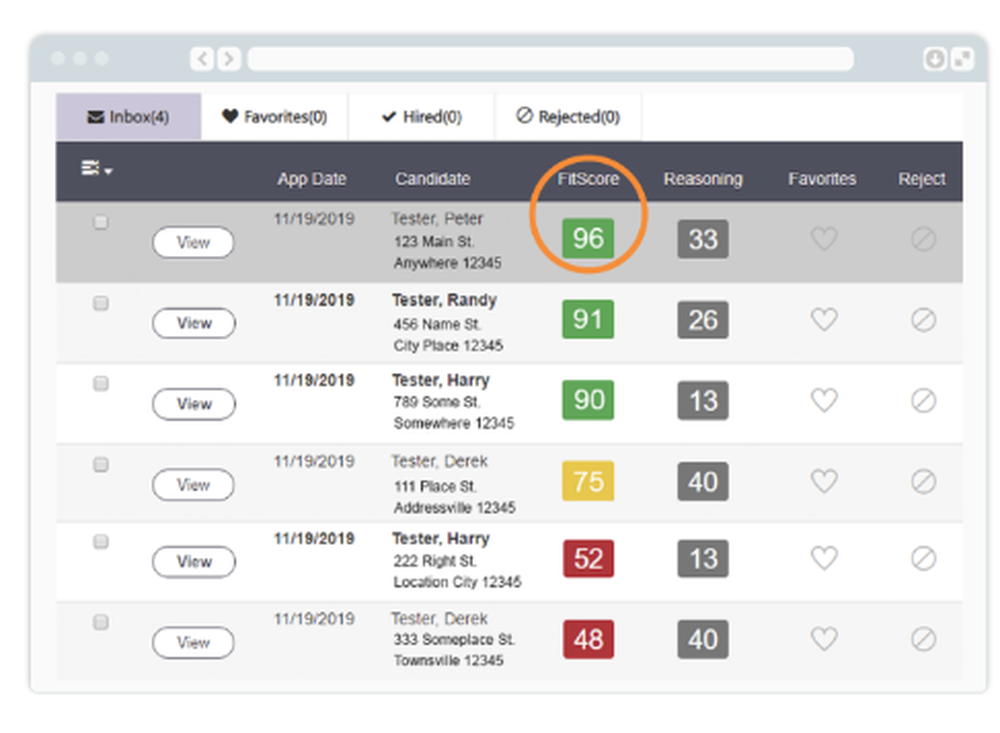Click browser back arrow button
The width and height of the screenshot is (1000, 733).
(203, 59)
